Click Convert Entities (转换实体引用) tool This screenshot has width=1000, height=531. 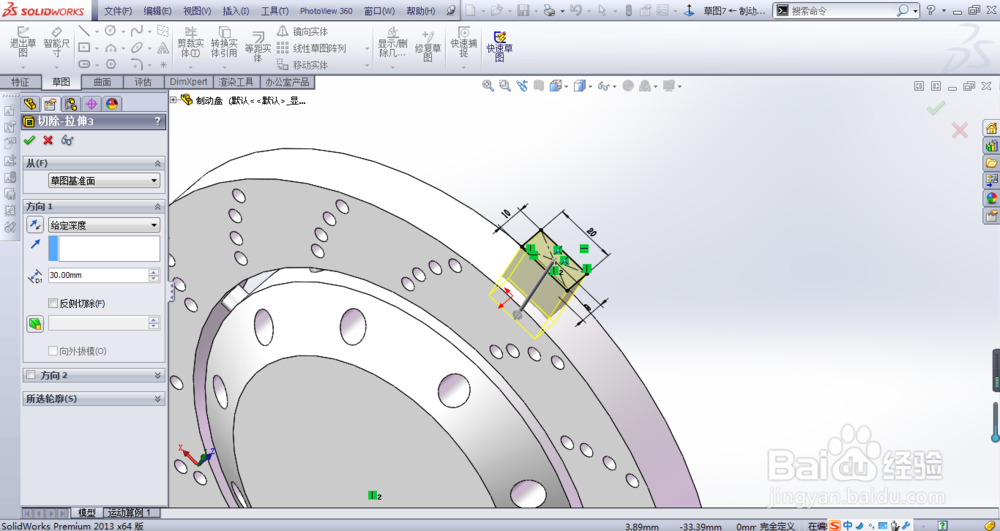[x=224, y=43]
